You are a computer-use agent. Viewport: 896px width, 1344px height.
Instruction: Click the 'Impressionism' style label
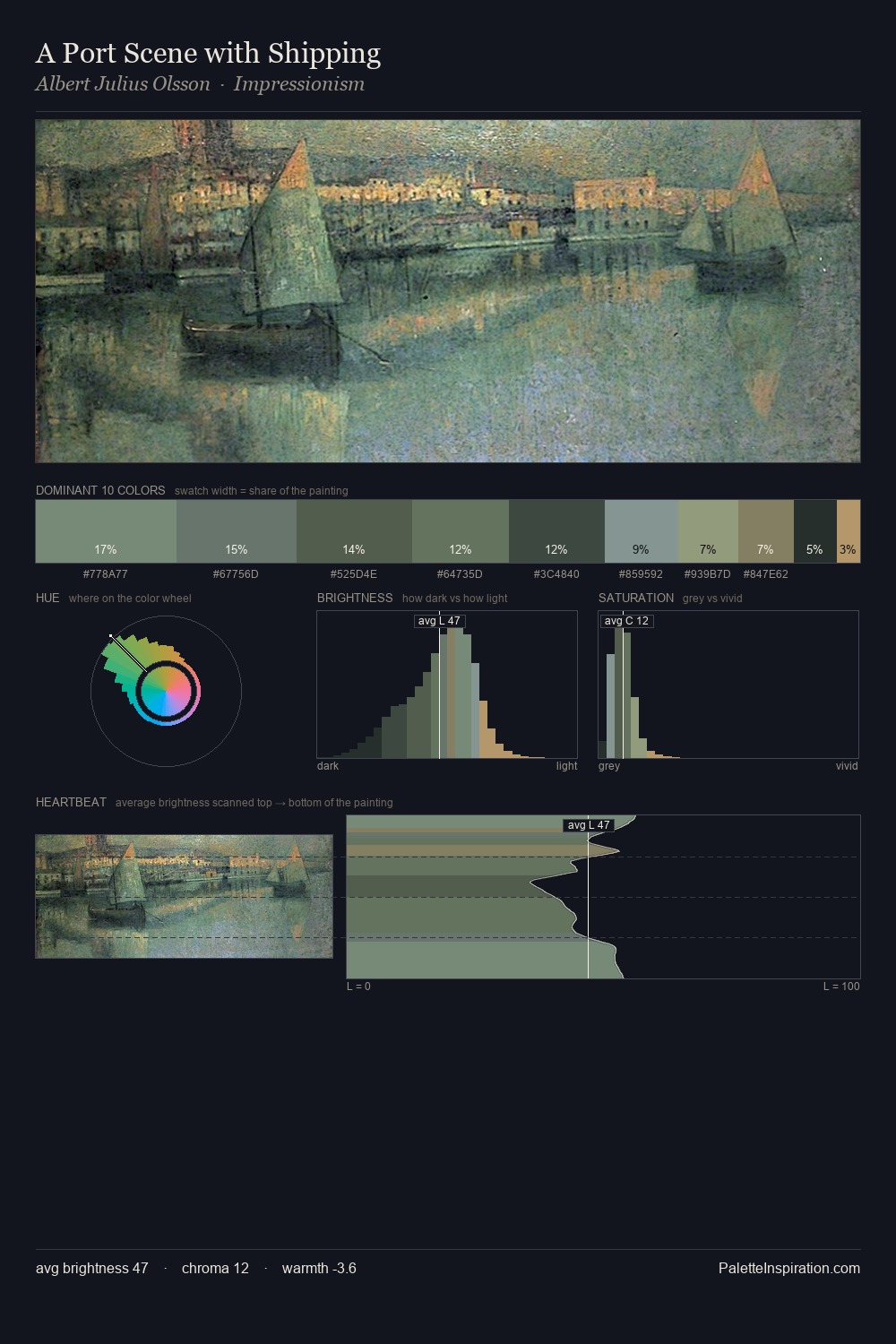[299, 84]
